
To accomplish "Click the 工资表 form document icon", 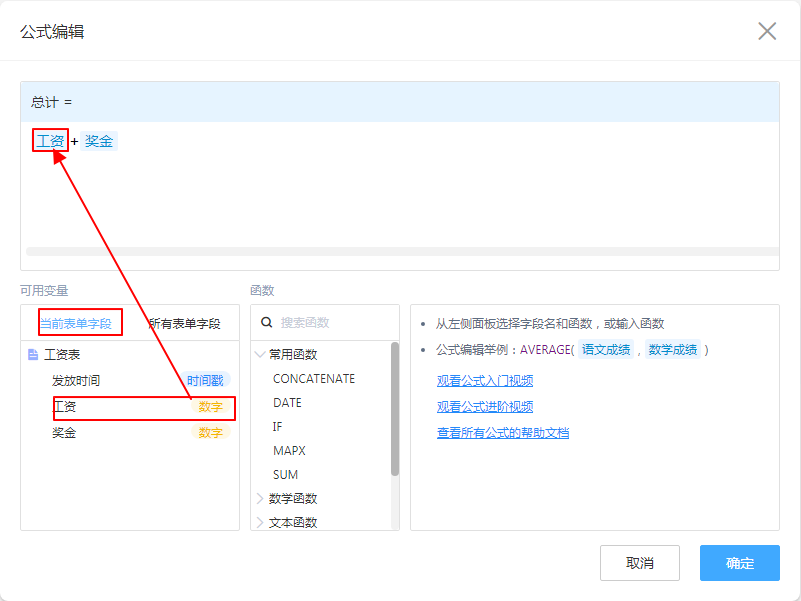I will pos(33,355).
